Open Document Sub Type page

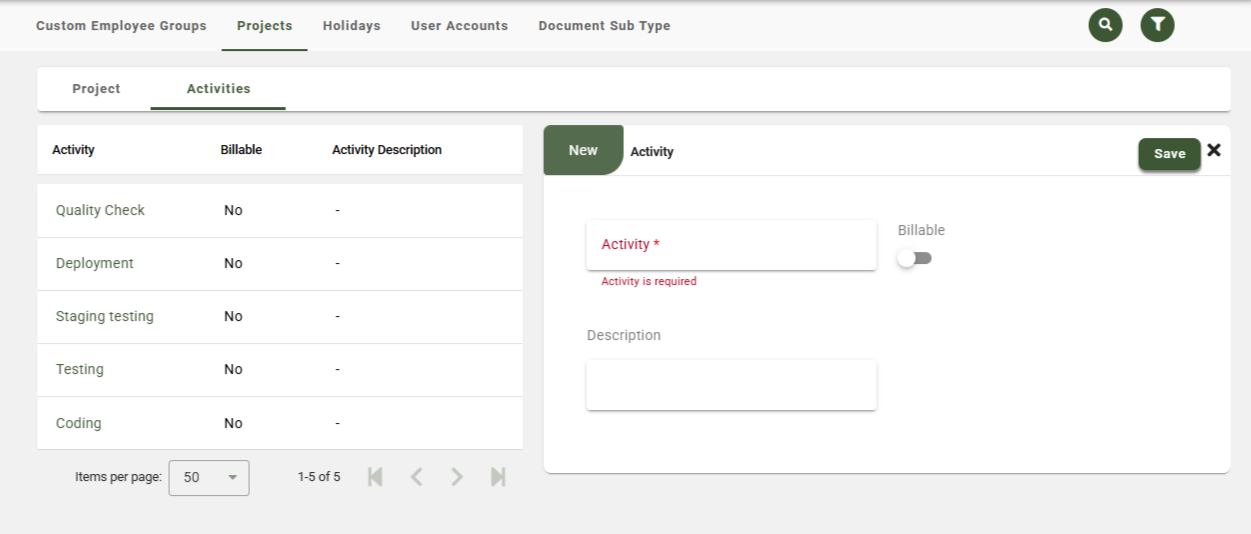coord(604,26)
